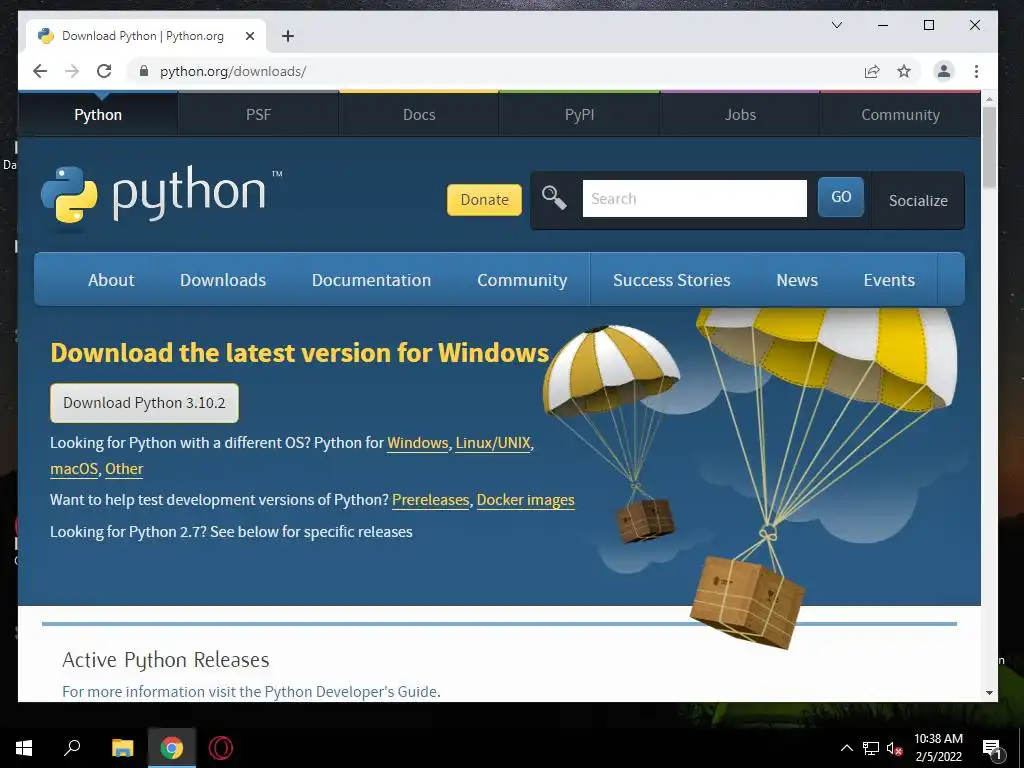This screenshot has width=1024, height=768.
Task: Open the About menu
Action: point(111,280)
